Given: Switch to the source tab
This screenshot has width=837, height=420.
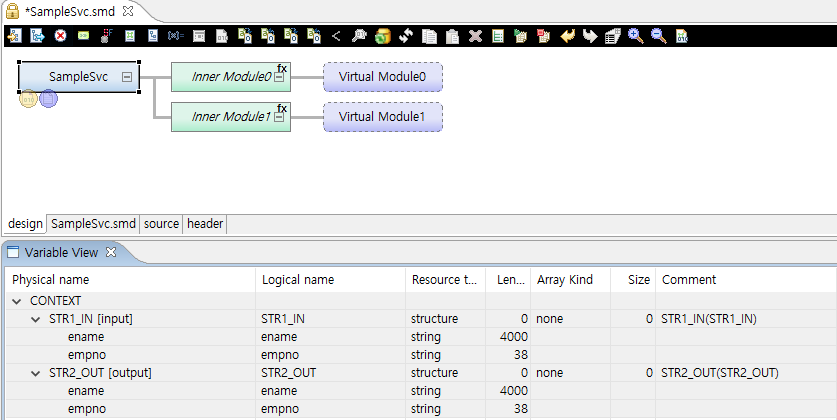Looking at the screenshot, I should [x=161, y=224].
